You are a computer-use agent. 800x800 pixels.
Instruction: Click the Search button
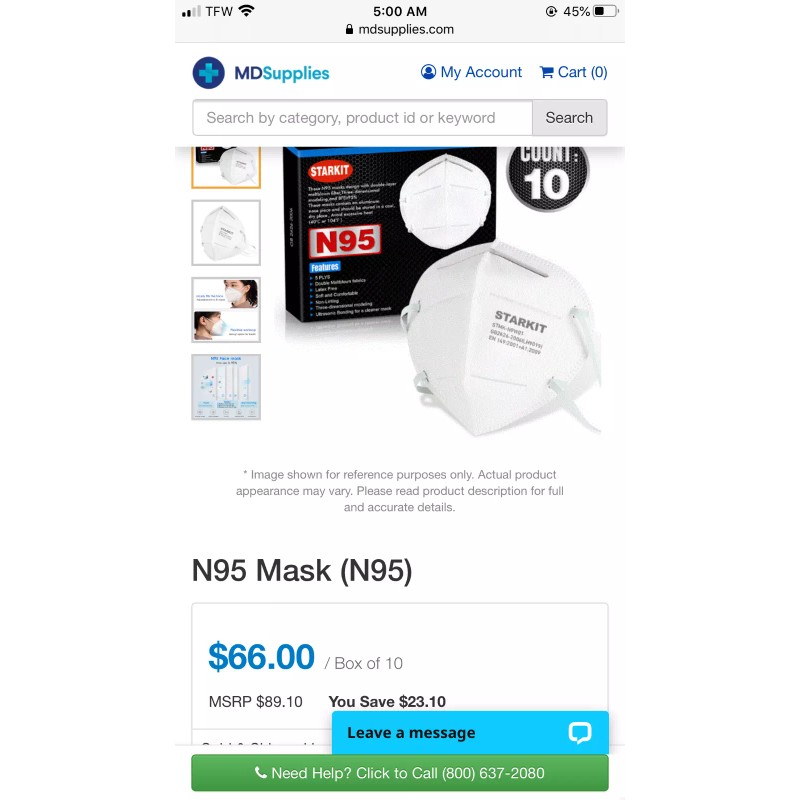click(x=569, y=118)
